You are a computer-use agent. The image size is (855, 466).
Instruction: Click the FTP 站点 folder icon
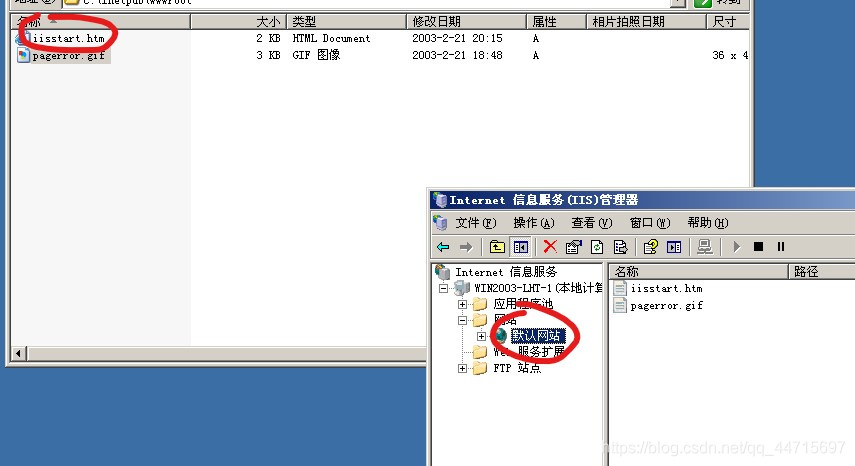point(480,368)
